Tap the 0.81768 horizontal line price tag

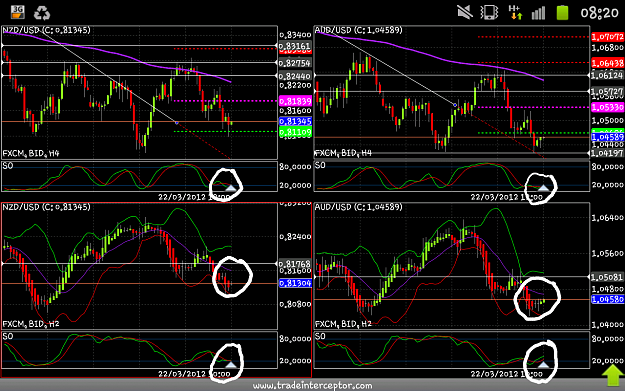pyautogui.click(x=295, y=264)
